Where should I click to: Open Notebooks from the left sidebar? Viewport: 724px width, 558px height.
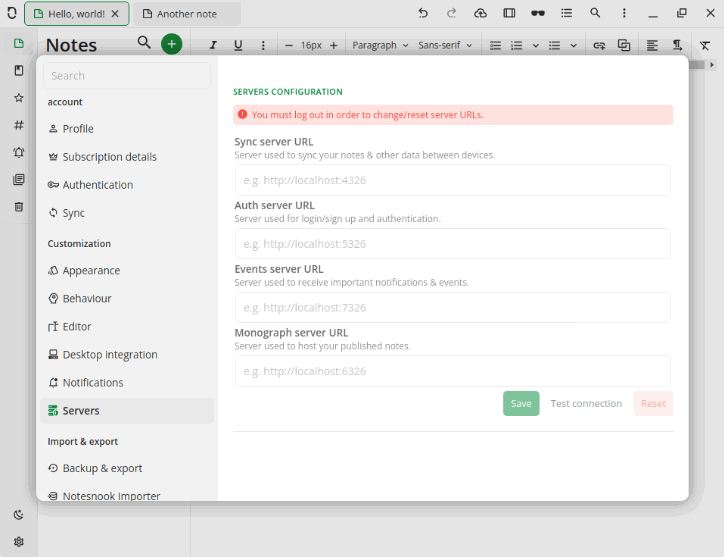click(x=18, y=70)
